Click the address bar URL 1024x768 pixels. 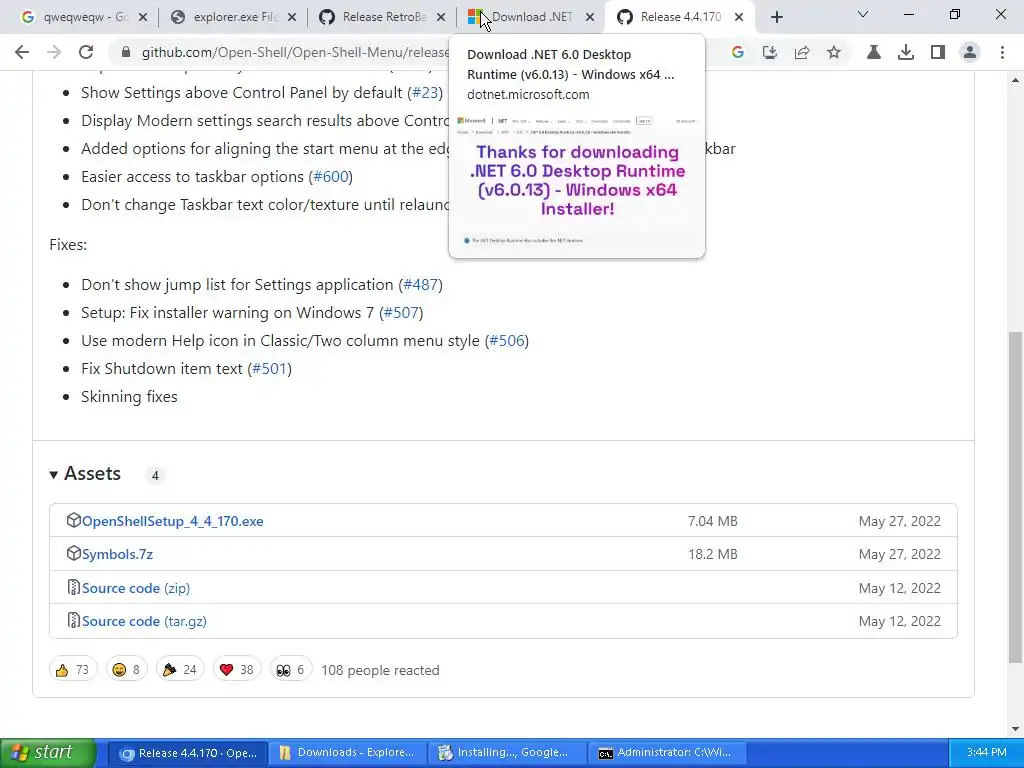(295, 52)
